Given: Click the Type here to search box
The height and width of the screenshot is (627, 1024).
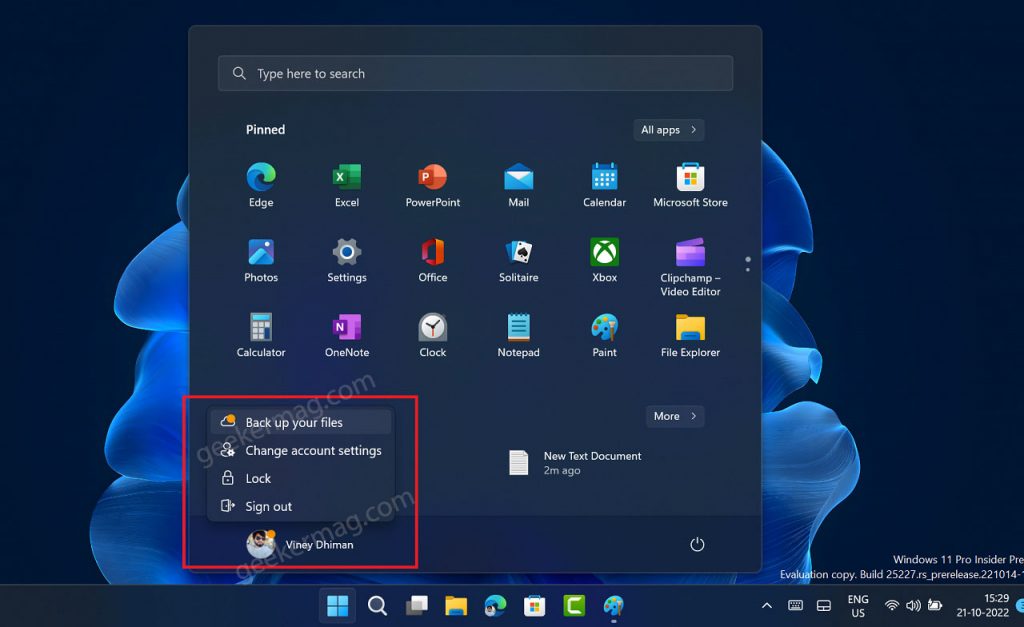Looking at the screenshot, I should [475, 73].
